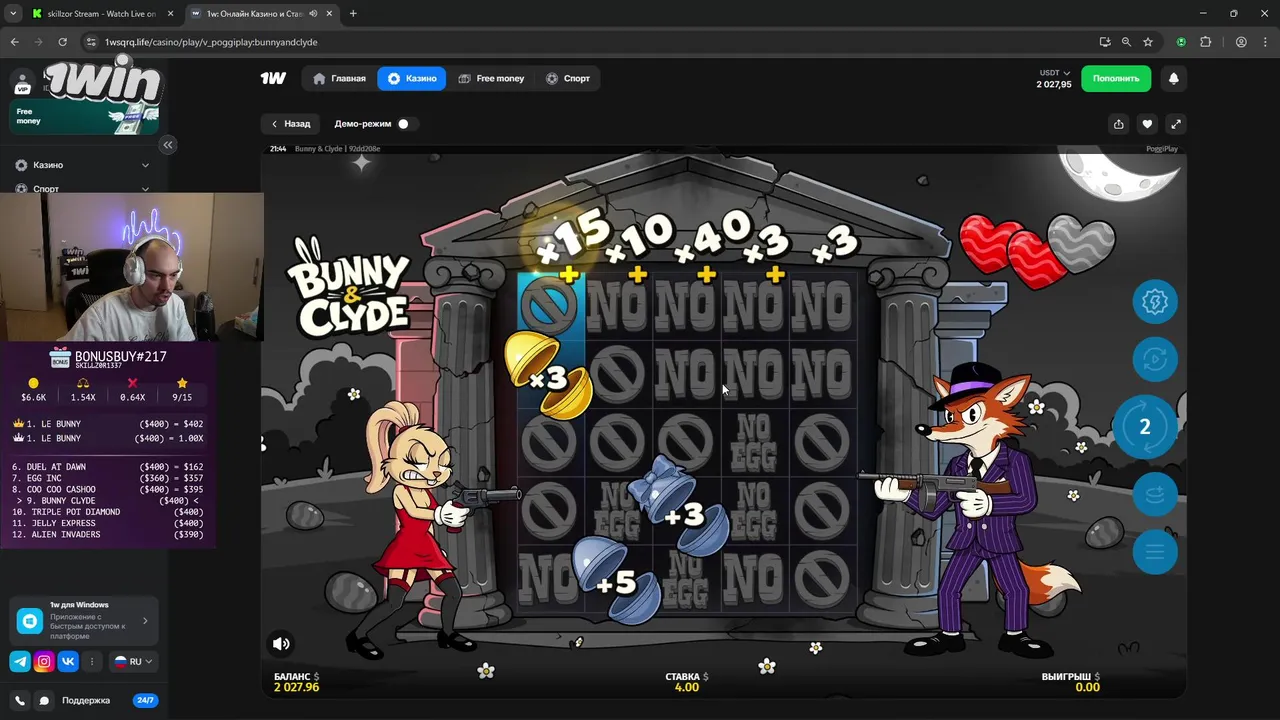Open the support chat bubble icon
Screen dimensions: 1280x720
point(44,701)
